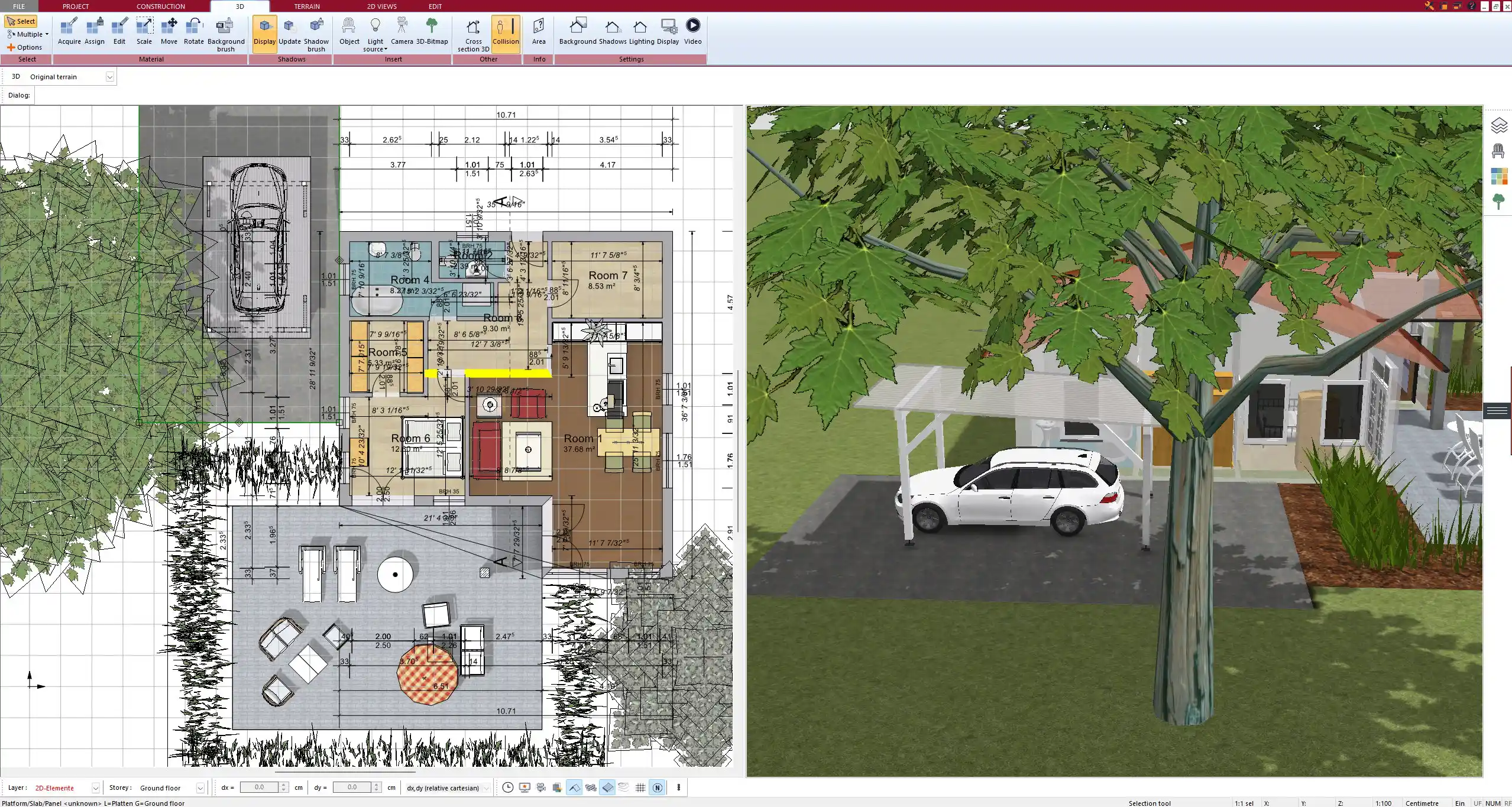Screen dimensions: 1512x807
Task: Click the Area info tool
Action: pos(539,32)
